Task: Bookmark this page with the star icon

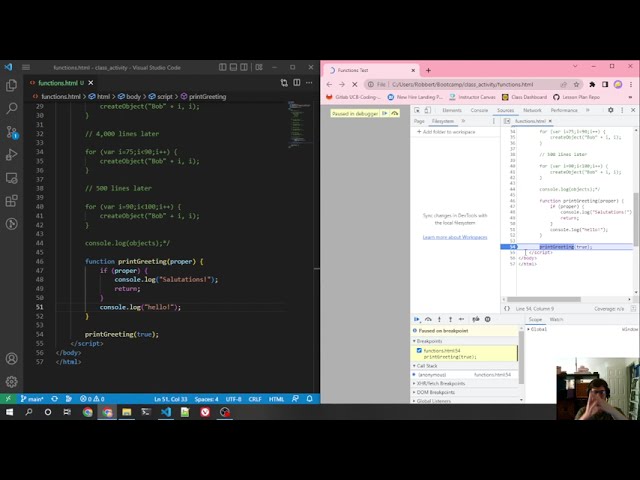Action: click(576, 84)
